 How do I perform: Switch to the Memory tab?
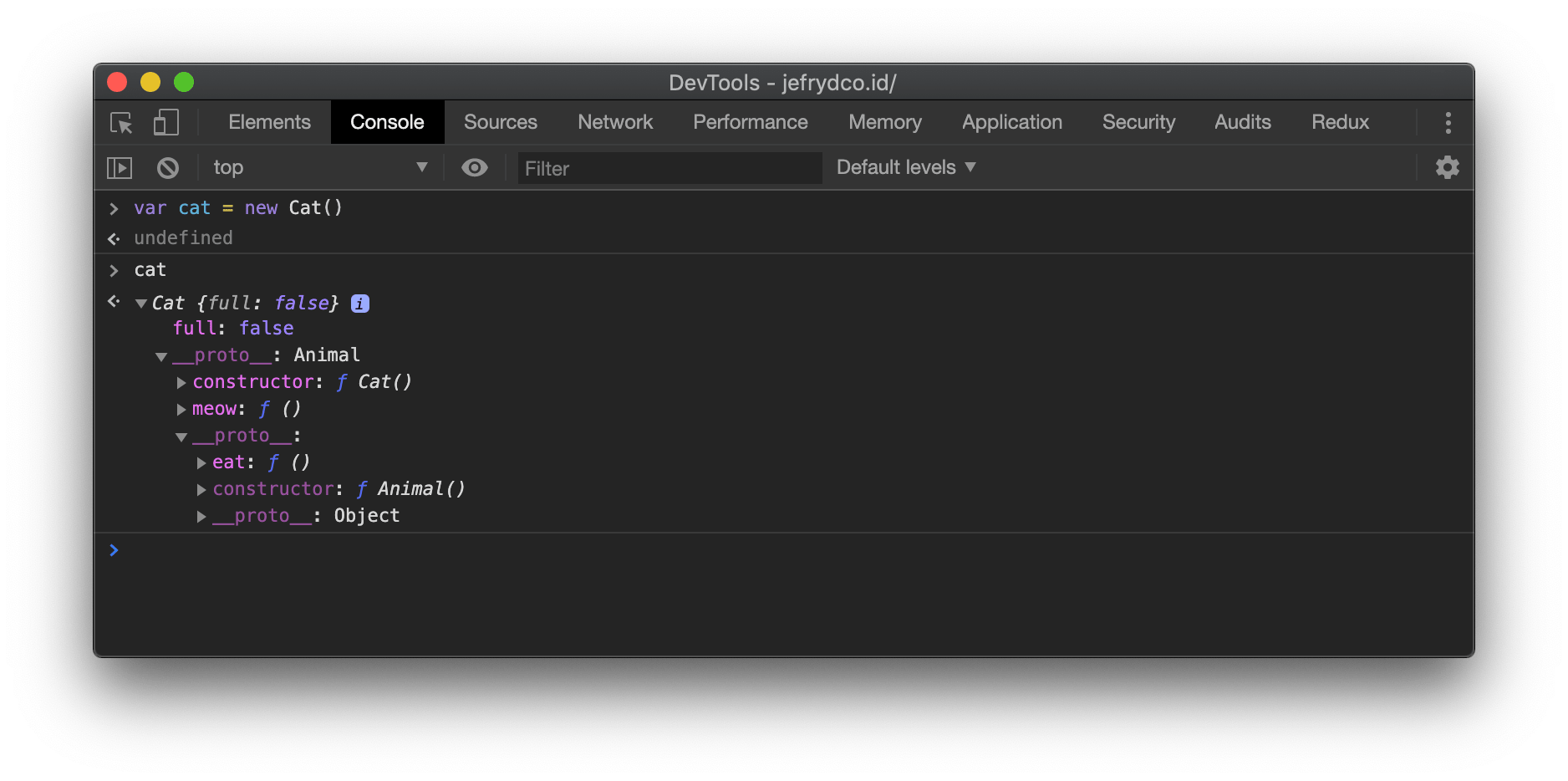pos(885,122)
